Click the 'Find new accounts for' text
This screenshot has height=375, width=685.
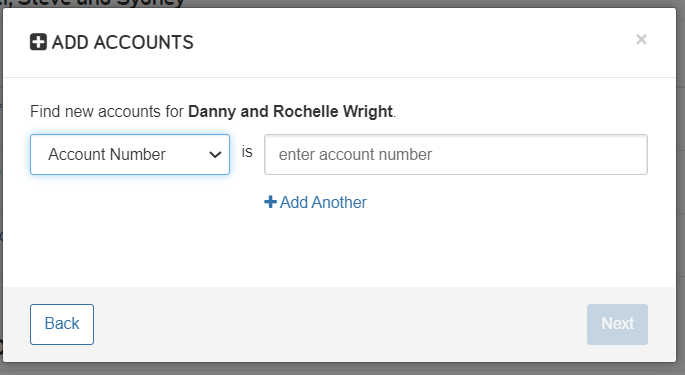(107, 111)
